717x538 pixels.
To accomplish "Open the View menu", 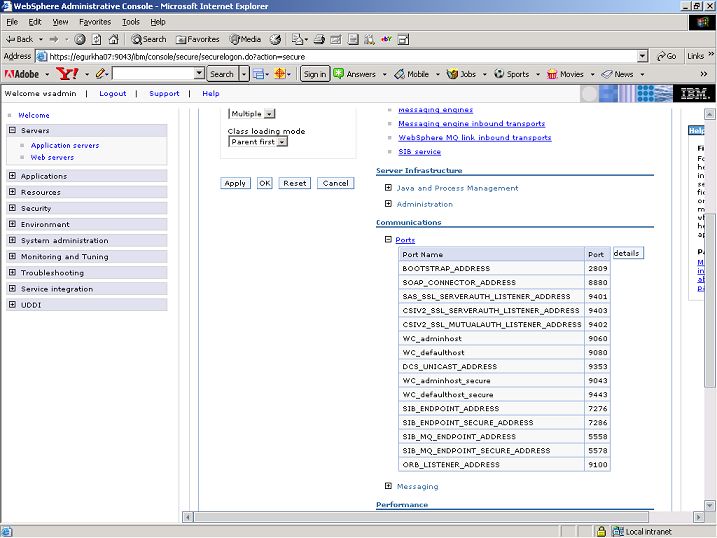I will pyautogui.click(x=60, y=22).
